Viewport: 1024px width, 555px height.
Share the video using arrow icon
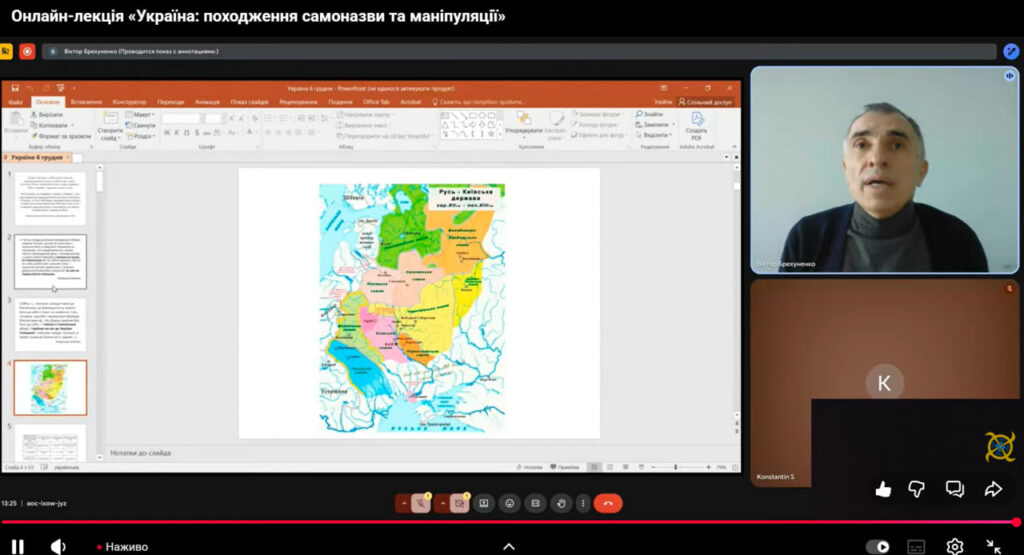pyautogui.click(x=992, y=489)
